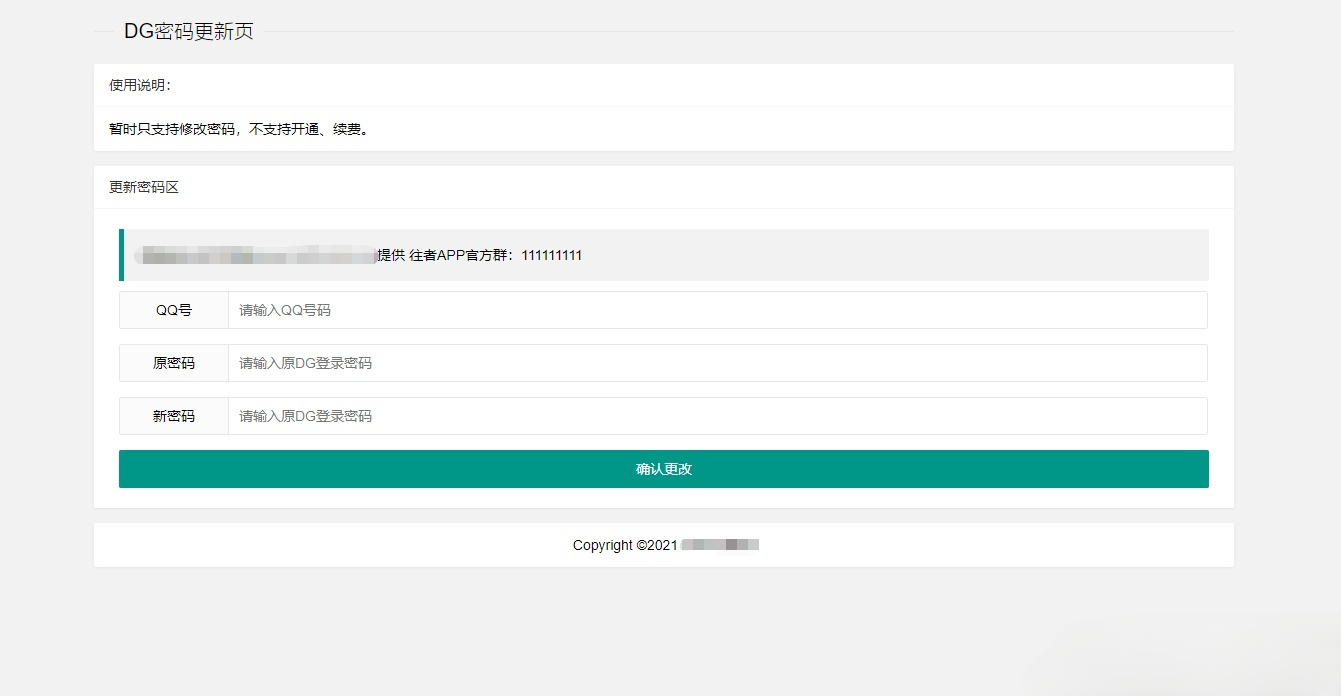Click the green accent bar beside the notice

pos(122,255)
